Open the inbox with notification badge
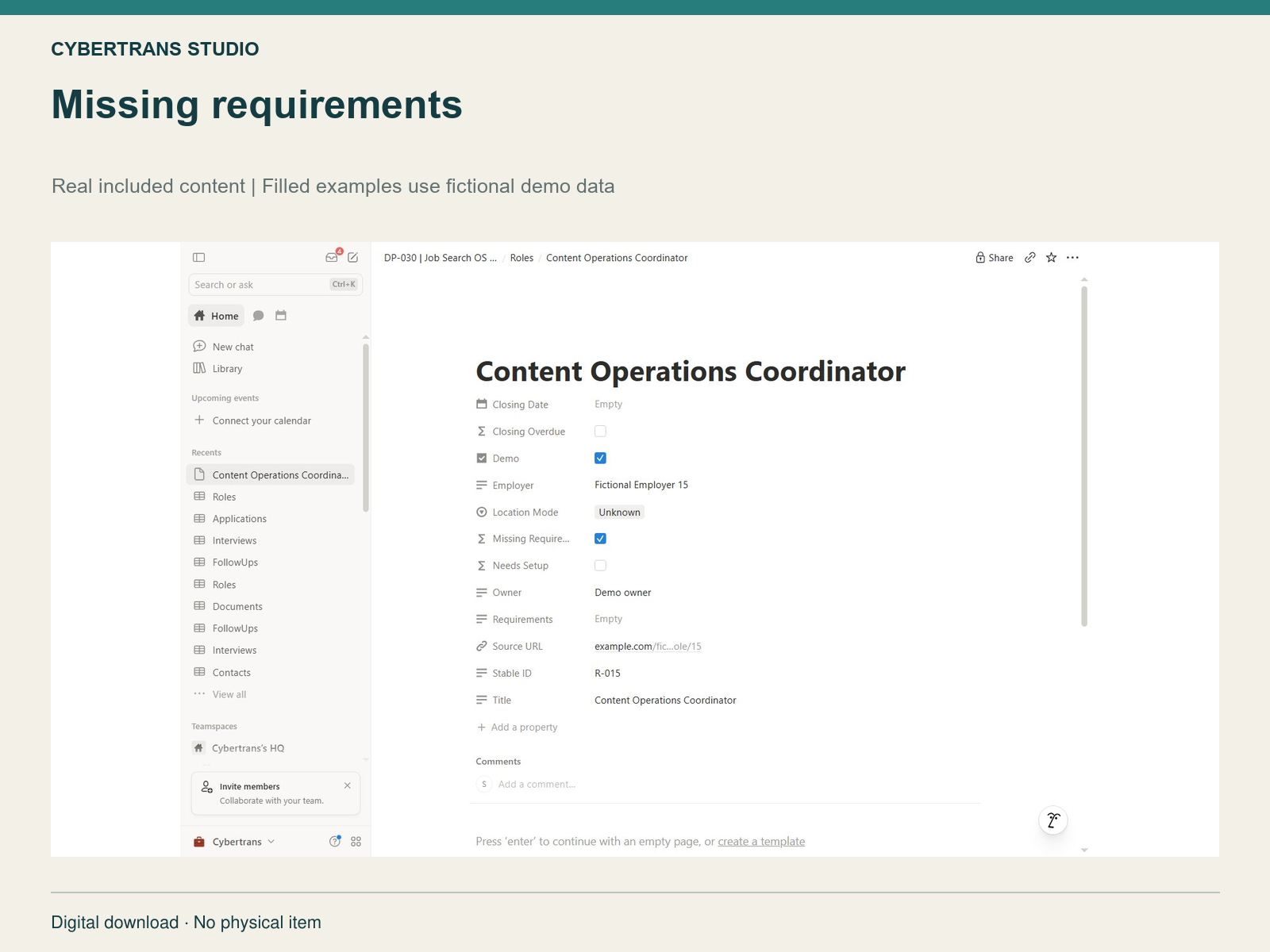The width and height of the screenshot is (1270, 952). [333, 257]
